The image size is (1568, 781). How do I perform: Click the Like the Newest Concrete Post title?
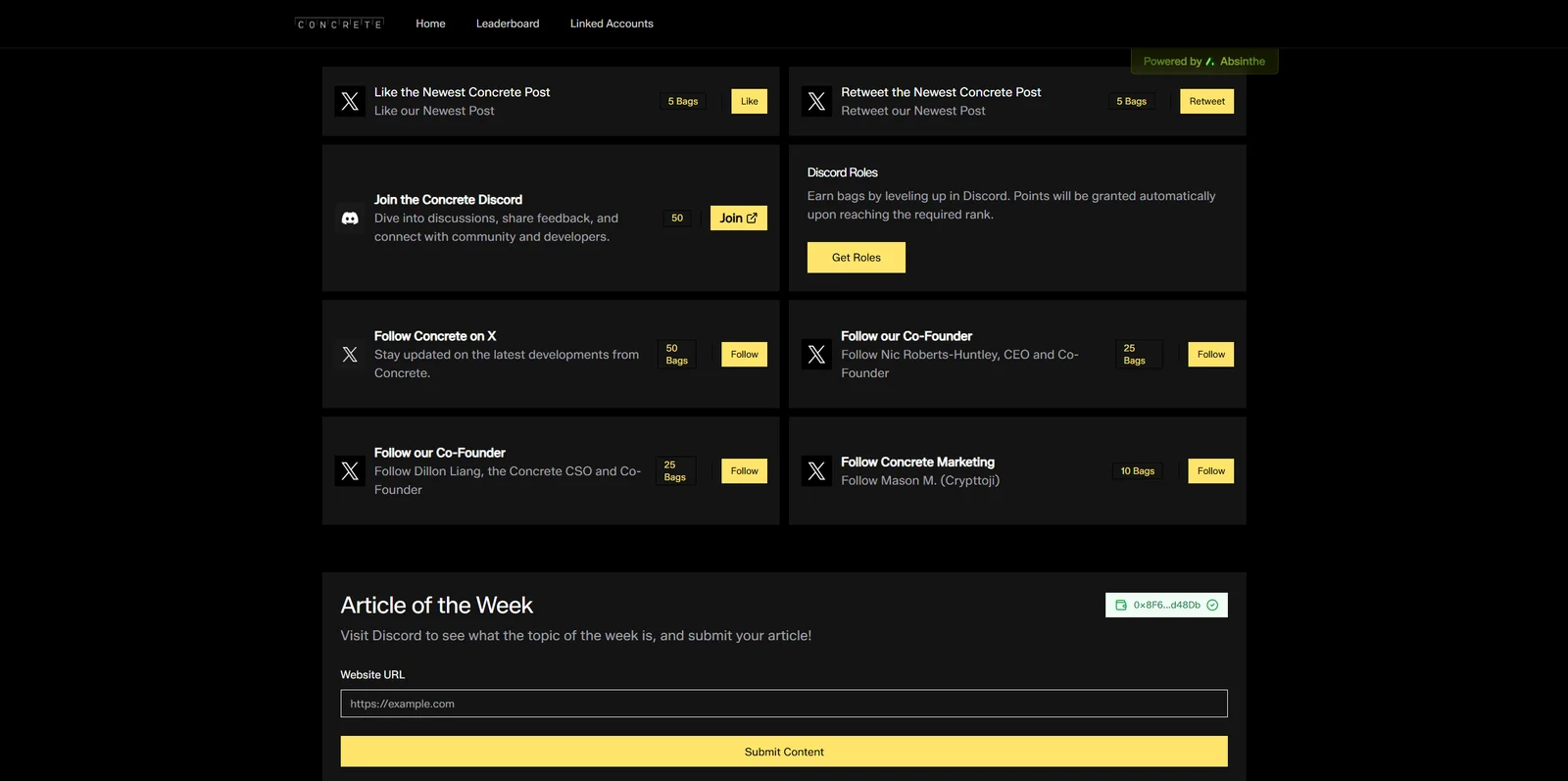pyautogui.click(x=463, y=92)
